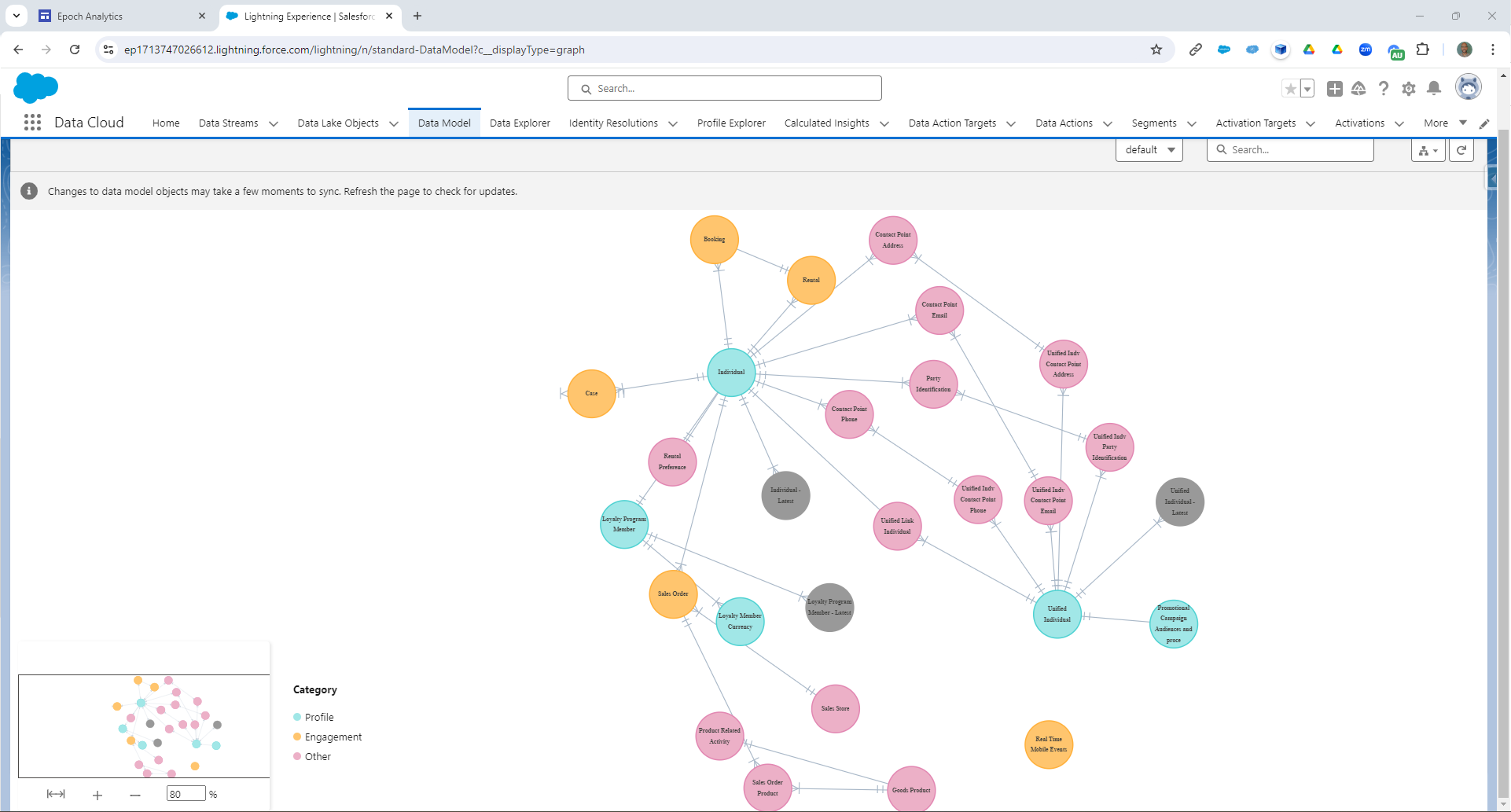The height and width of the screenshot is (812, 1511).
Task: Click the Salesforce cloud logo
Action: (x=36, y=87)
